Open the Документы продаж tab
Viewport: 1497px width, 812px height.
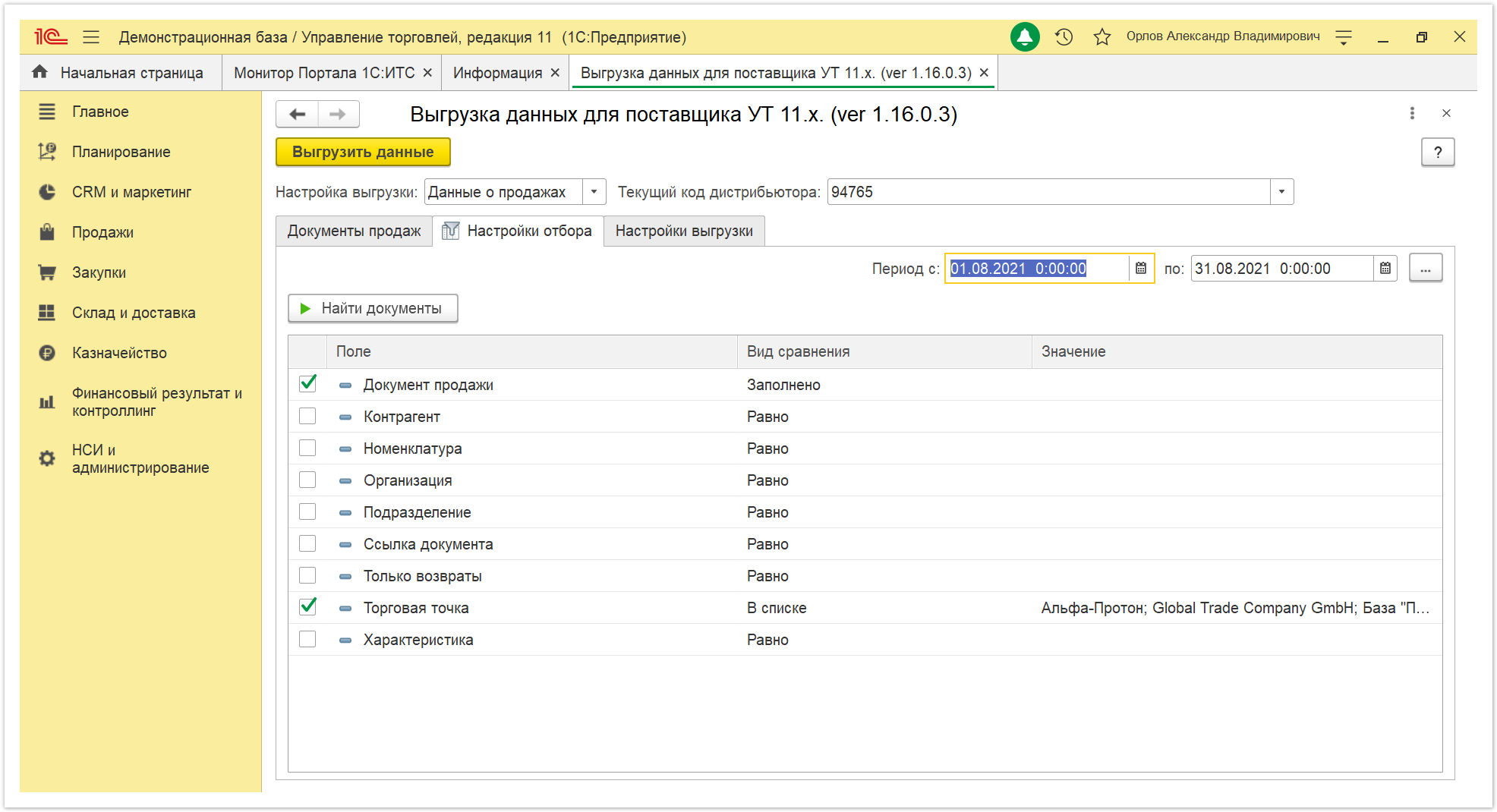click(x=354, y=231)
